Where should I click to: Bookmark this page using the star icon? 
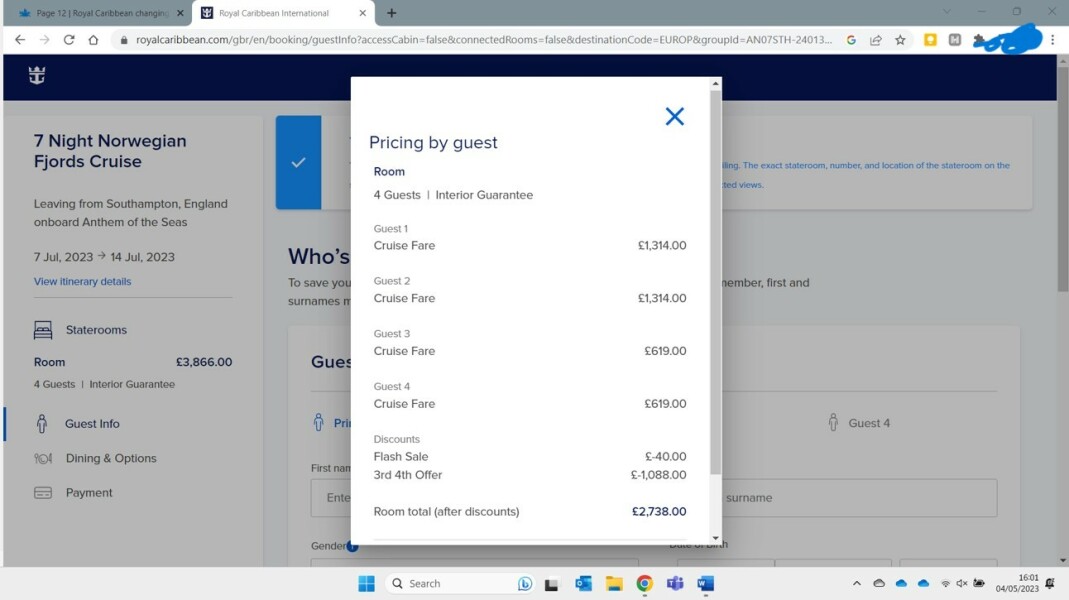[900, 40]
